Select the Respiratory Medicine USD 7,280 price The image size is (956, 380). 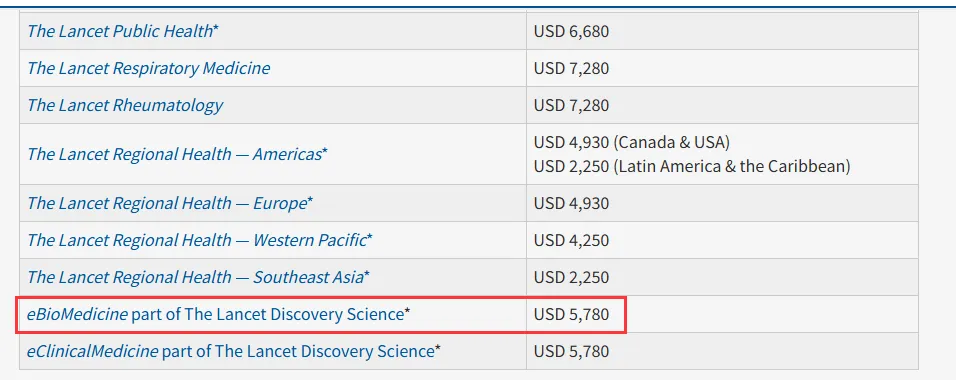click(x=571, y=68)
